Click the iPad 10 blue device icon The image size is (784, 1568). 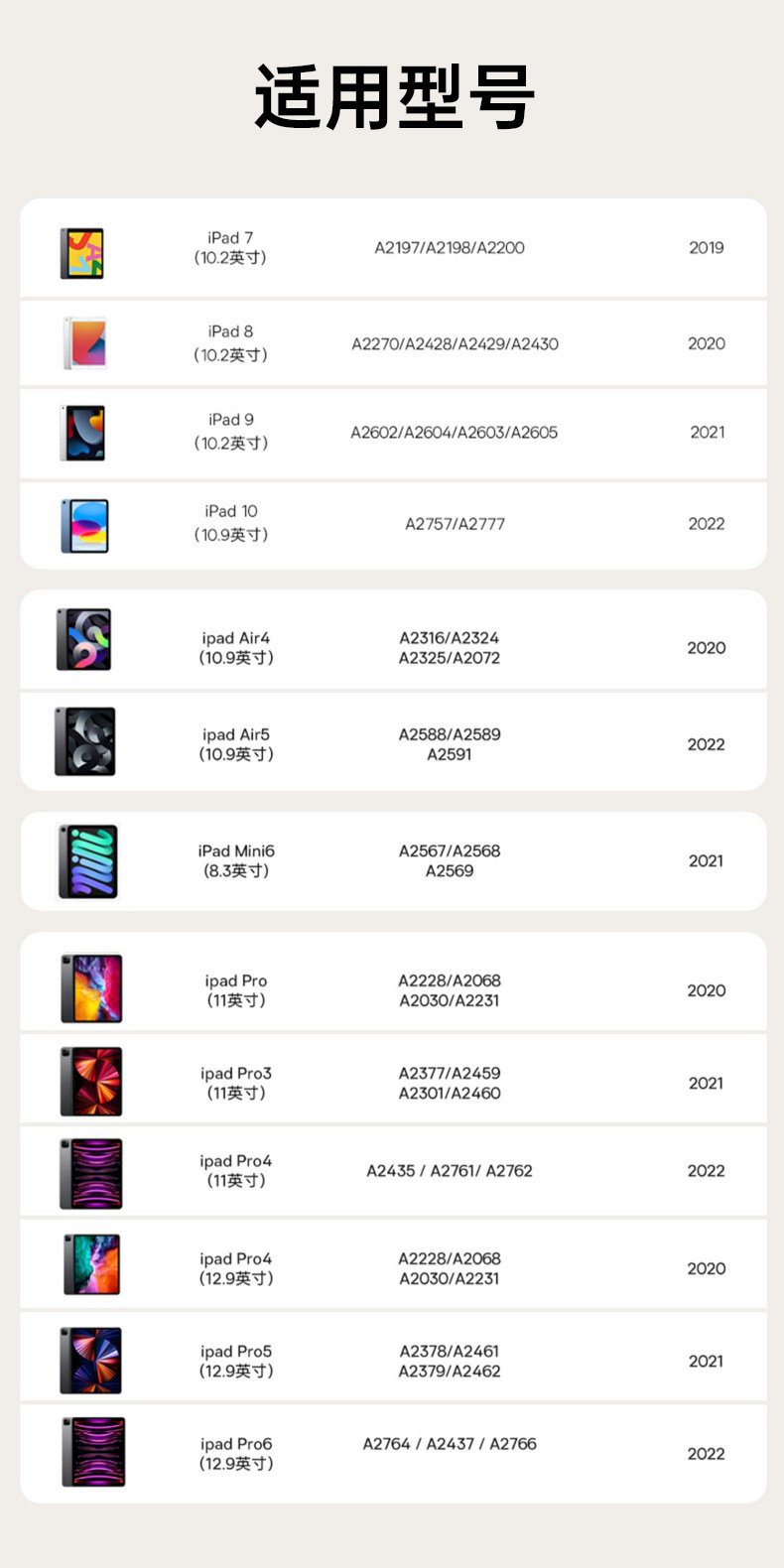84,525
